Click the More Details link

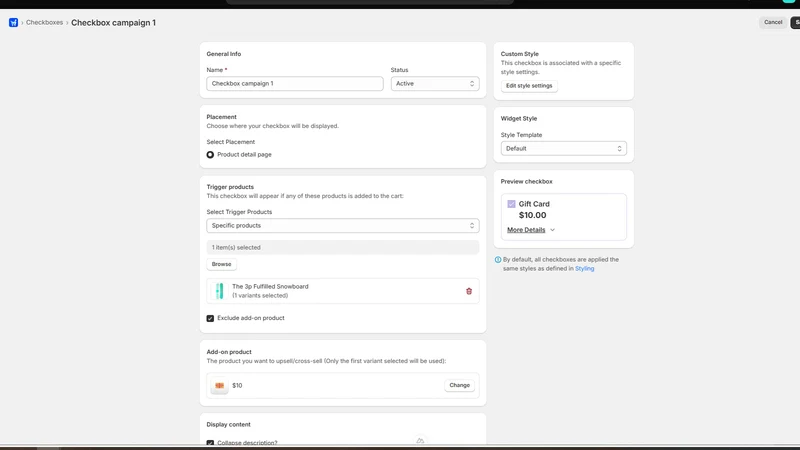(526, 230)
